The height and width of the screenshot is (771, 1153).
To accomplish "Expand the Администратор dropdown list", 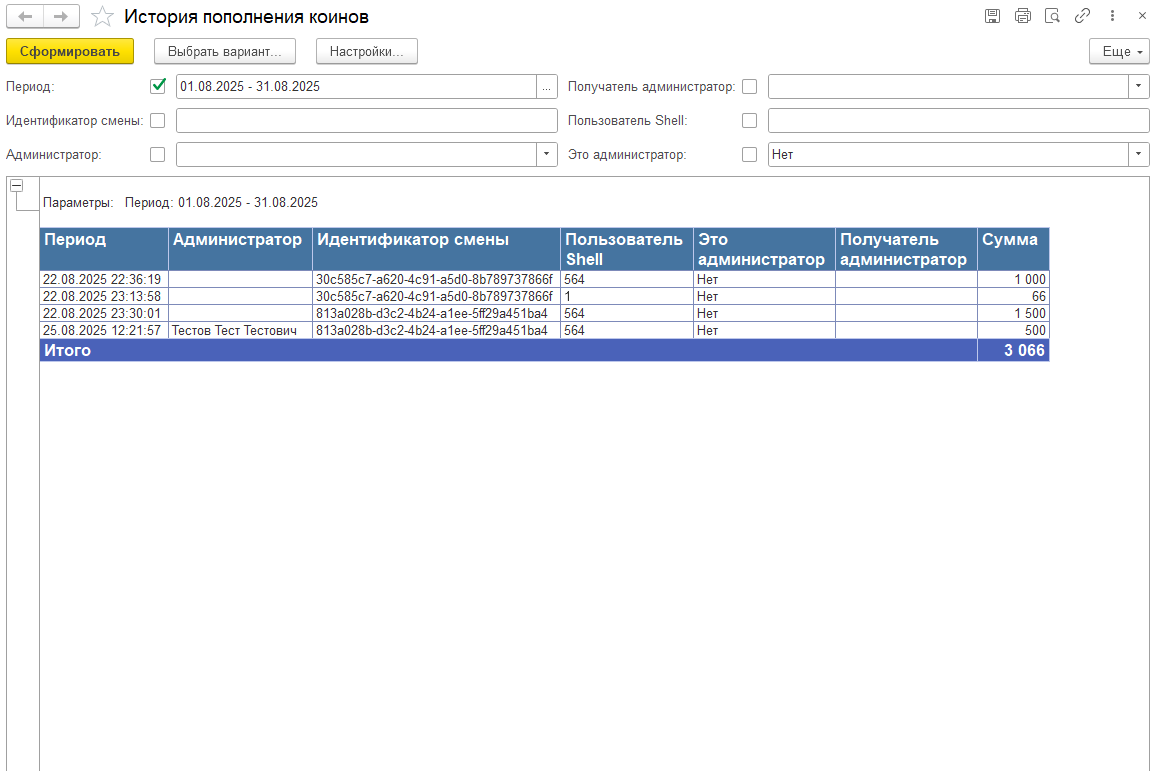I will [x=547, y=155].
